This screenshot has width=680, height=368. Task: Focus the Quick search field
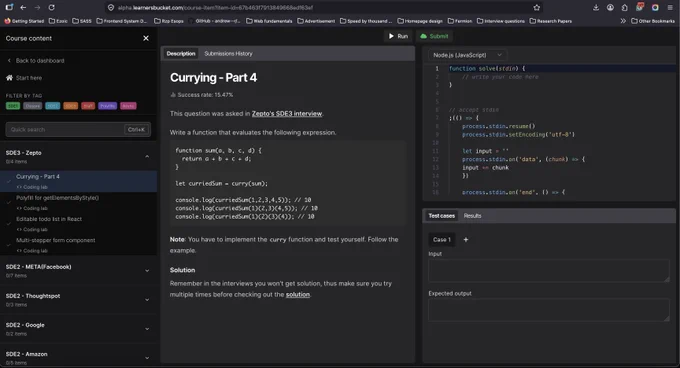tap(78, 130)
